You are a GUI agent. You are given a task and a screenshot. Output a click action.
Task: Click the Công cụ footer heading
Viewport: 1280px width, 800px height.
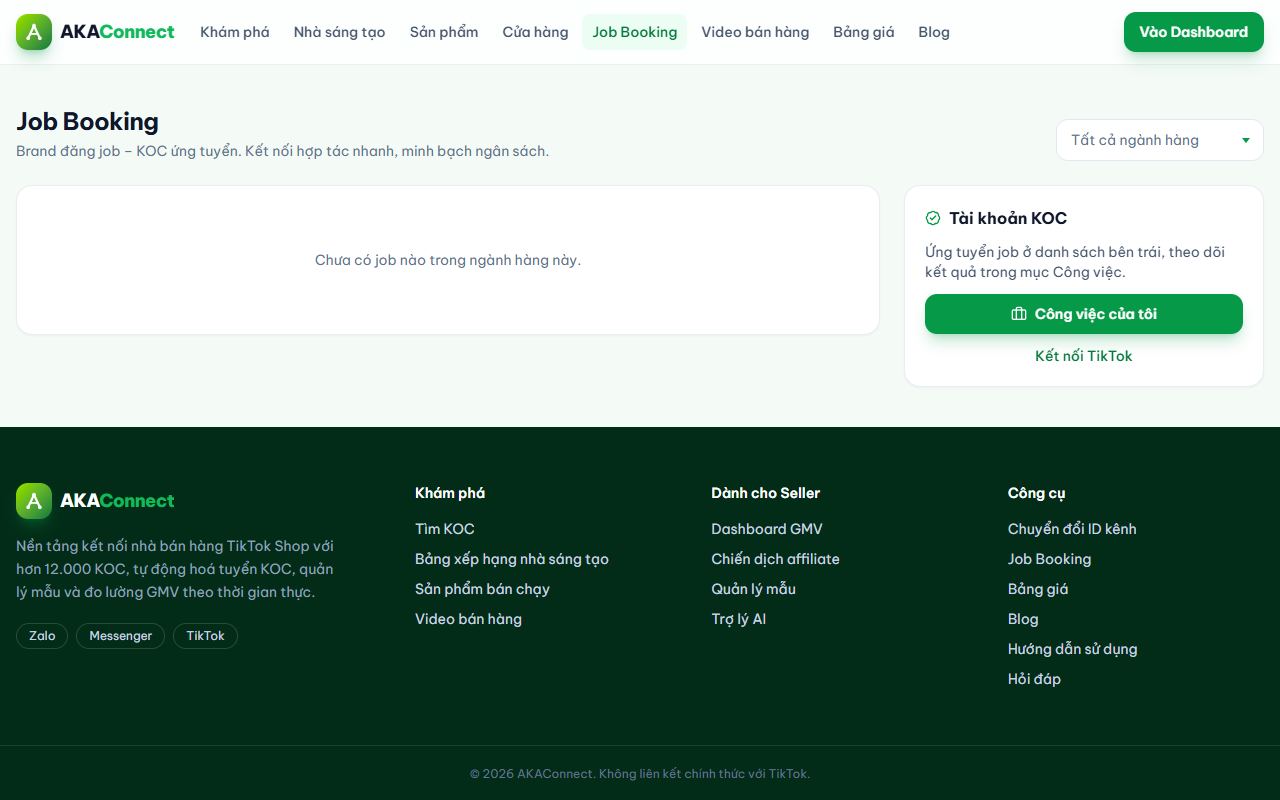1037,493
